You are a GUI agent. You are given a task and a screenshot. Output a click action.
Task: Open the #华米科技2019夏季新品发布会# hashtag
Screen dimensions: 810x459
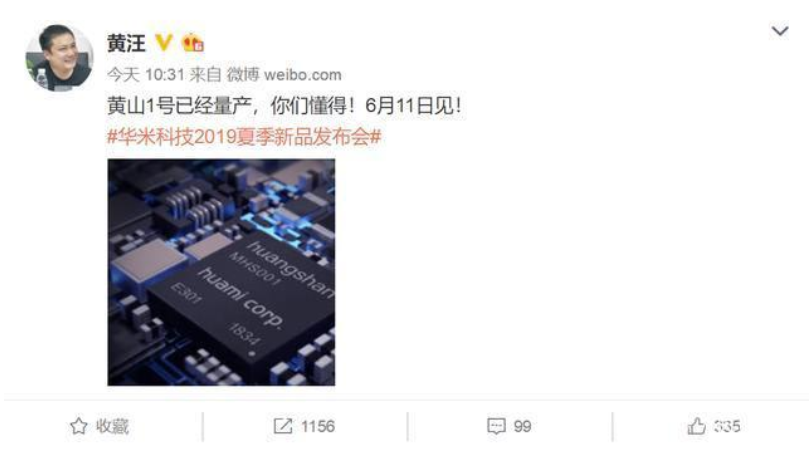pyautogui.click(x=244, y=137)
